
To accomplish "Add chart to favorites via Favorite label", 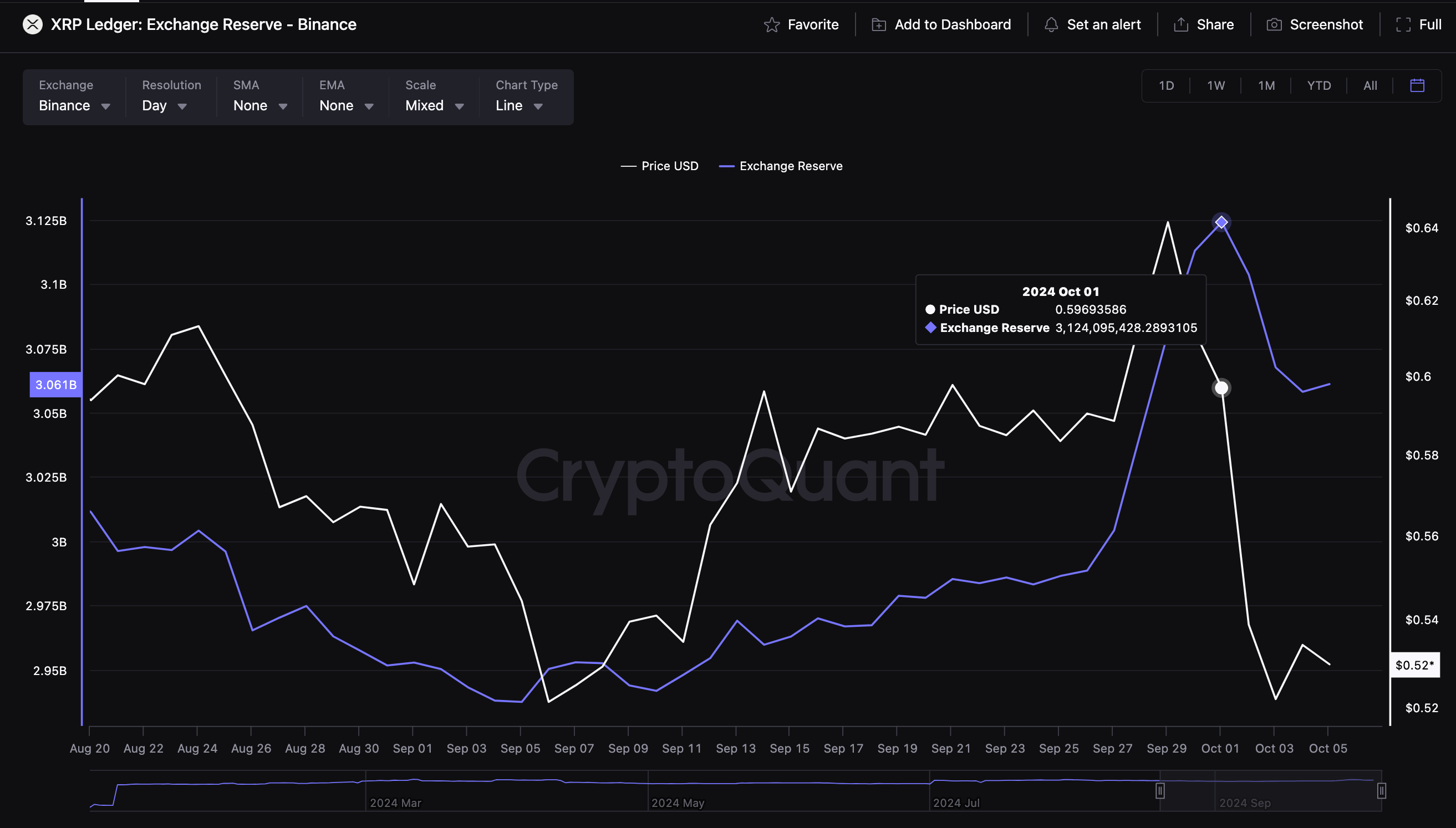I will (813, 24).
